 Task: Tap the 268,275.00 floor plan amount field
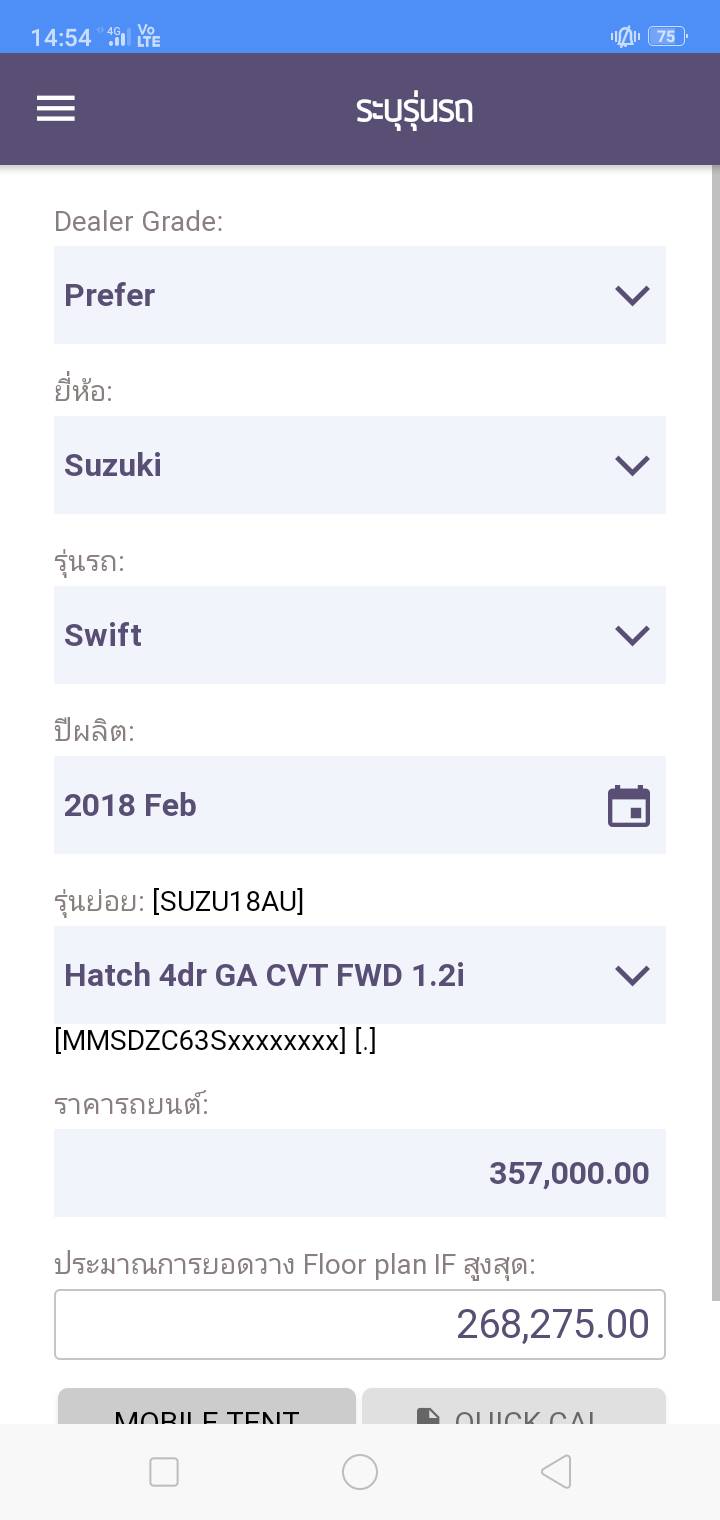click(360, 1324)
